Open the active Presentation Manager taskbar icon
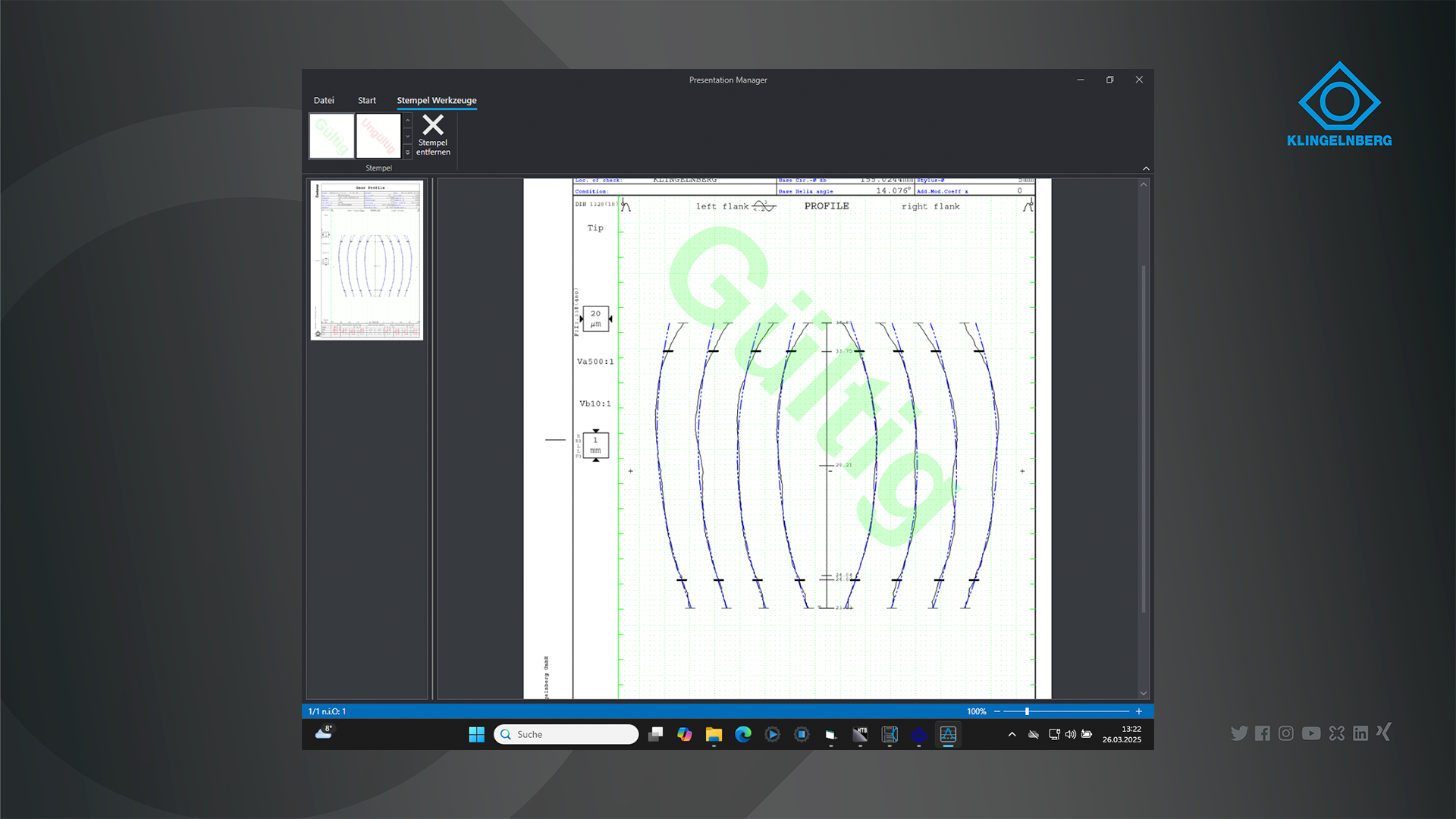 pyautogui.click(x=948, y=734)
